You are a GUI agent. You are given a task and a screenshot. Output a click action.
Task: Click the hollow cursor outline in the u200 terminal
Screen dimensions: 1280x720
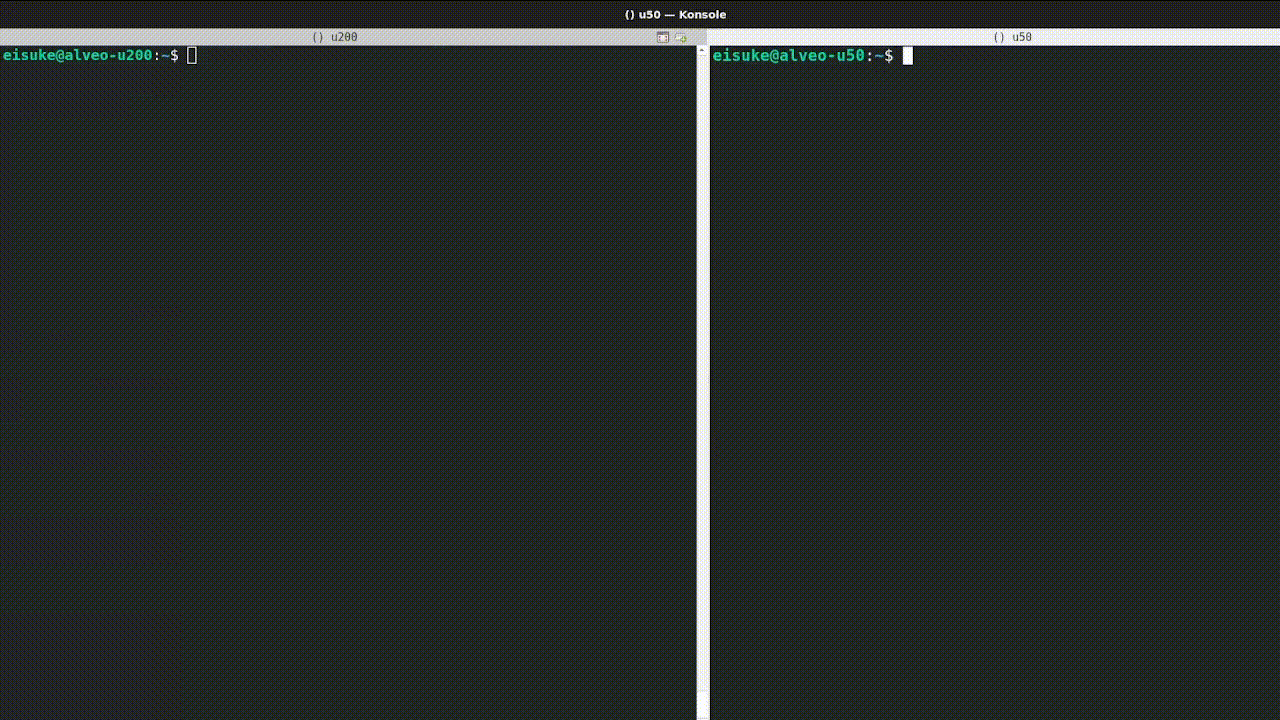coord(191,55)
